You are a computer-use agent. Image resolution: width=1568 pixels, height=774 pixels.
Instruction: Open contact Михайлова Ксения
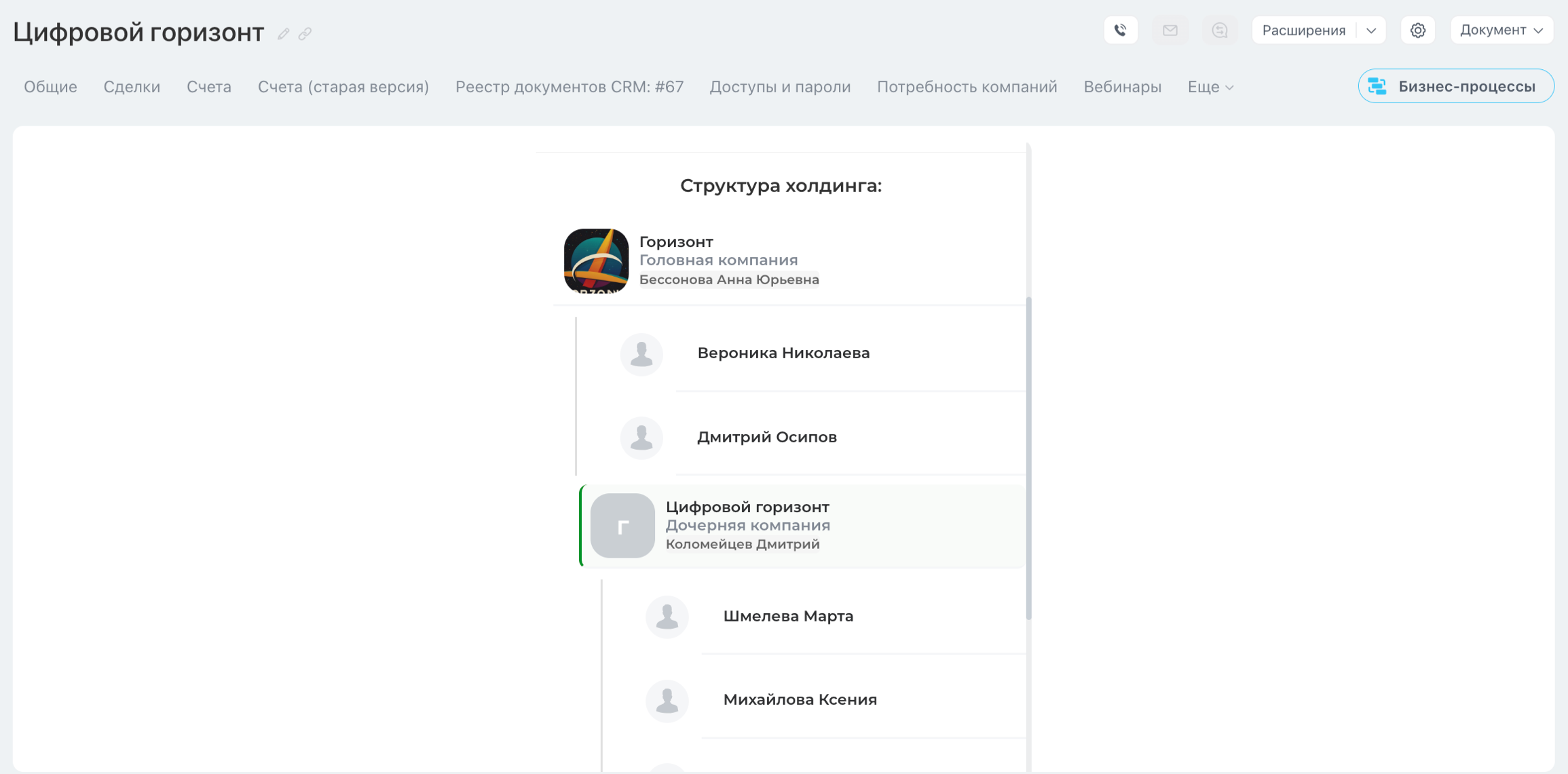(x=799, y=699)
